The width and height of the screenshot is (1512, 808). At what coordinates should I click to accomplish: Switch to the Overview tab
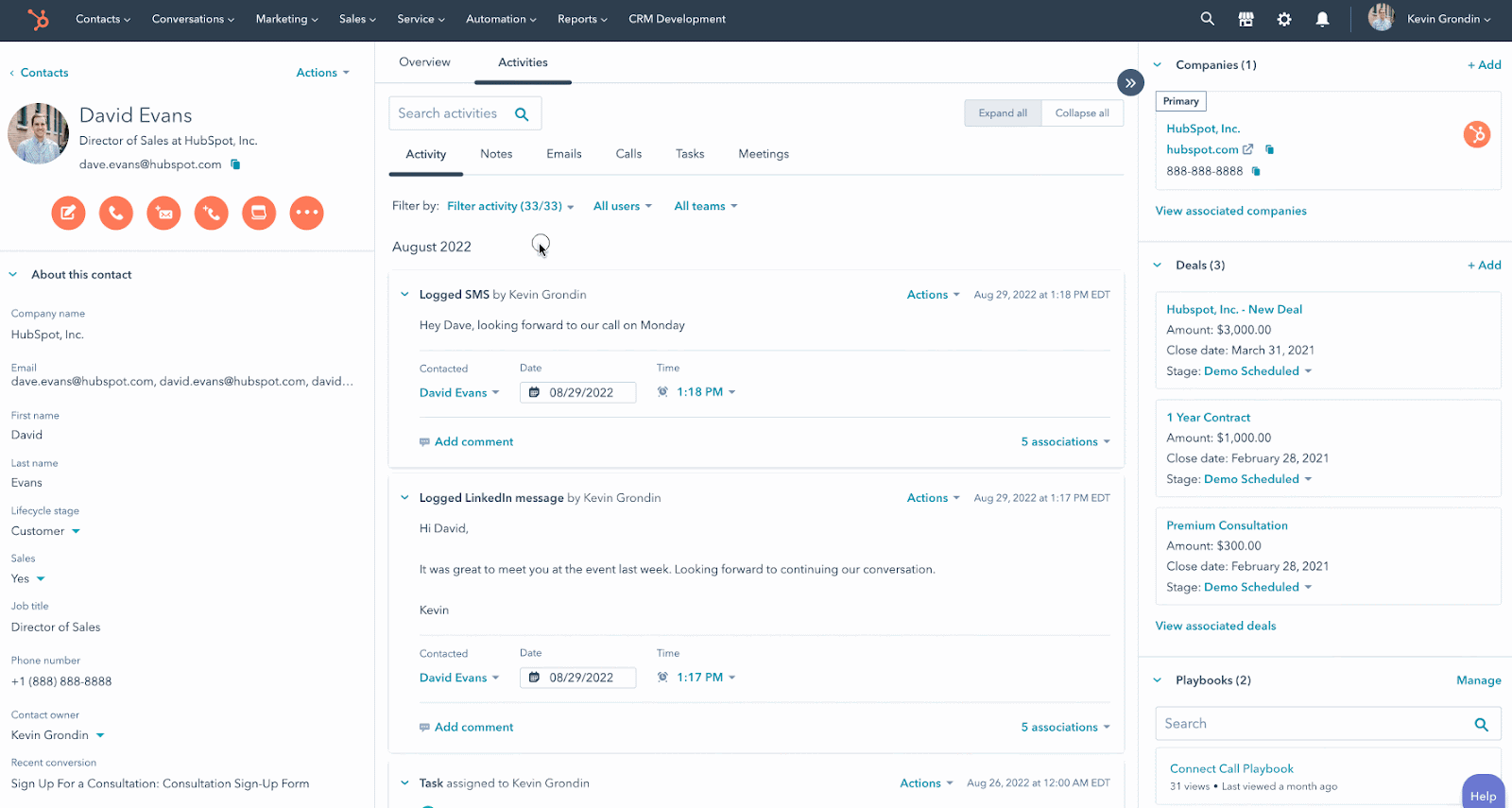424,62
